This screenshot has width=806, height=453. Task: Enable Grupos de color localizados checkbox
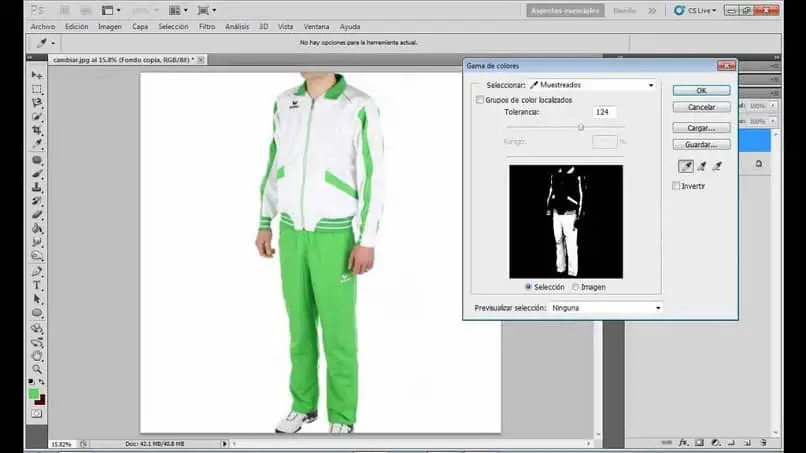coord(479,100)
